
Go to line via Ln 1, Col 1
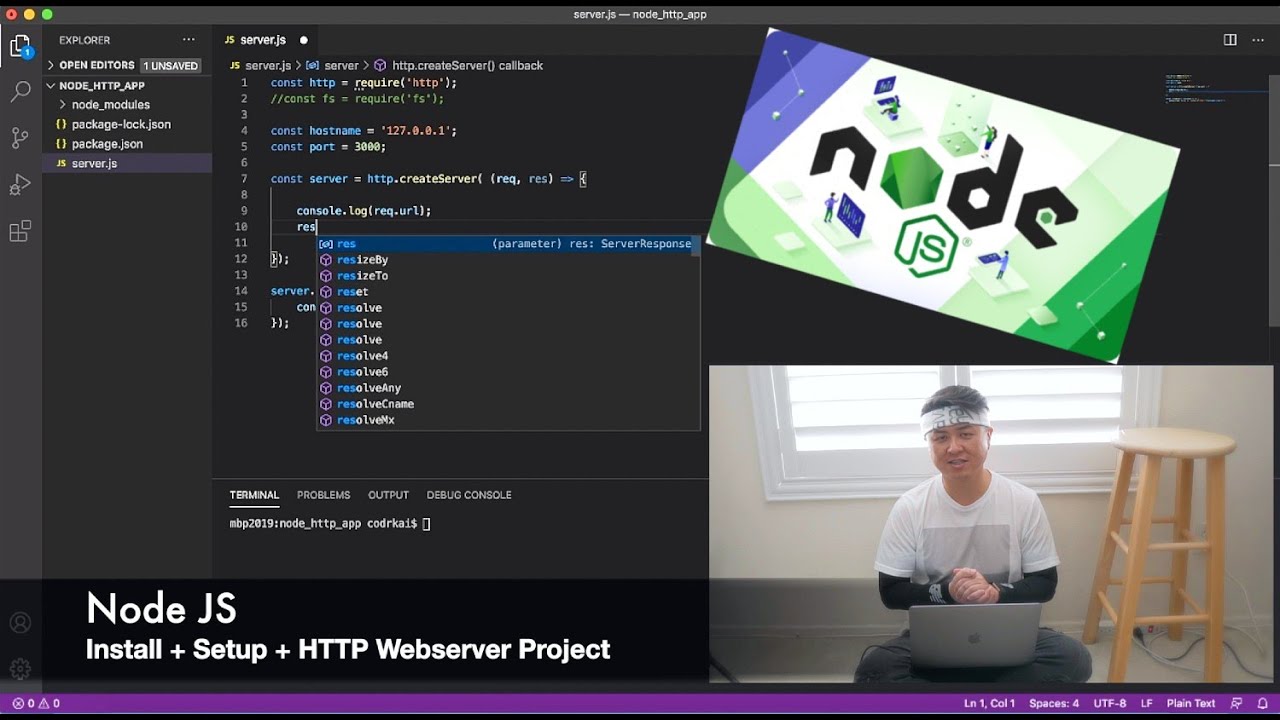coord(989,703)
